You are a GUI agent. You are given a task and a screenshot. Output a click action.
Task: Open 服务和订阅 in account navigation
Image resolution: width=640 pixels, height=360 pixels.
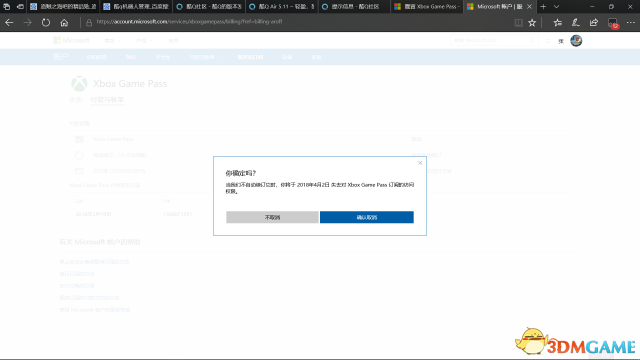(x=250, y=57)
